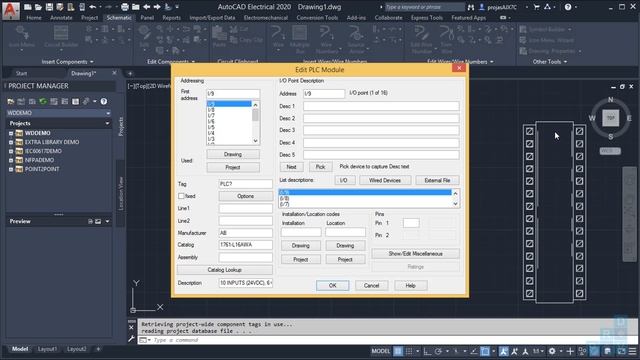Click the Manufacturer field containing AB

(x=245, y=233)
